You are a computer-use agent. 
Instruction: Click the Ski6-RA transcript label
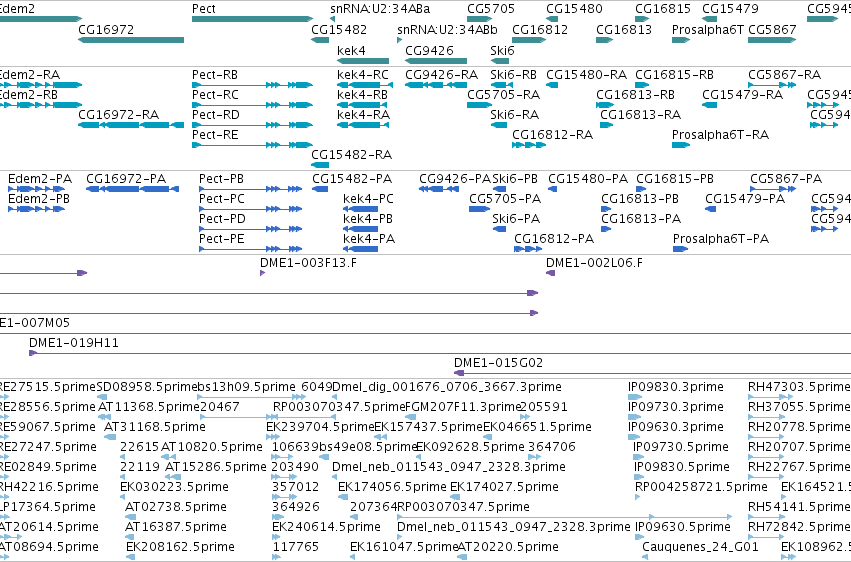(515, 114)
